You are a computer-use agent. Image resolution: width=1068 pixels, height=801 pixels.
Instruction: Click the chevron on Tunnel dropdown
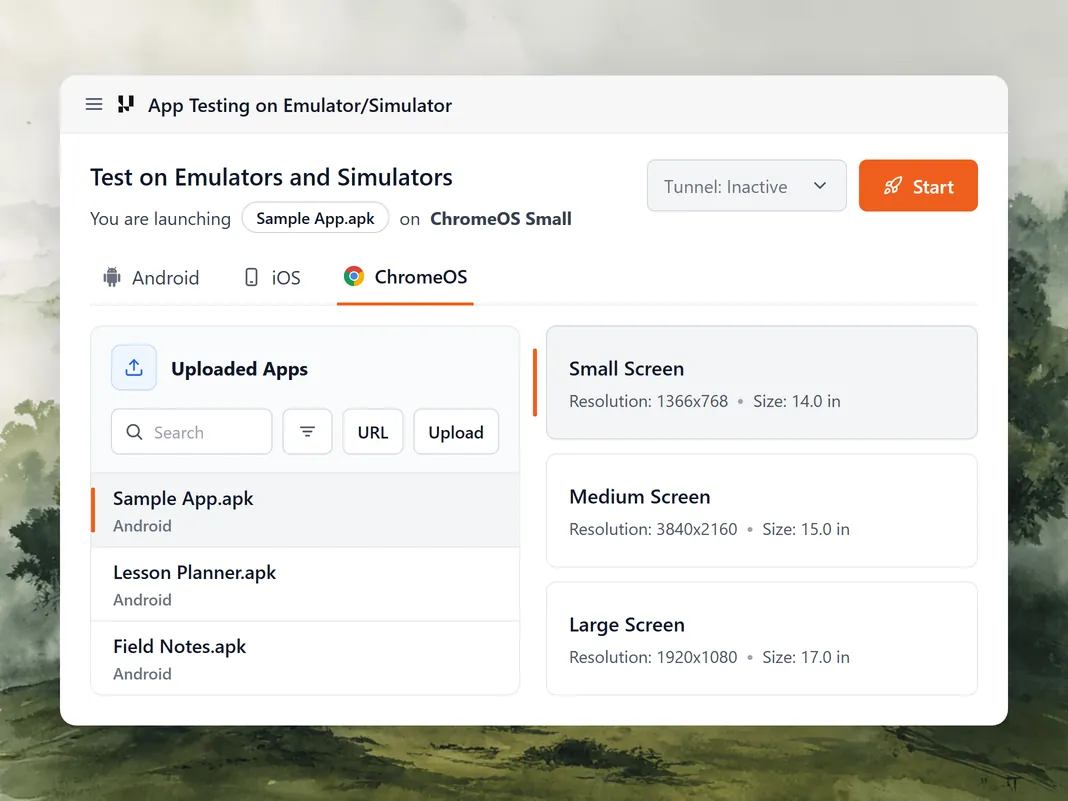click(x=820, y=185)
